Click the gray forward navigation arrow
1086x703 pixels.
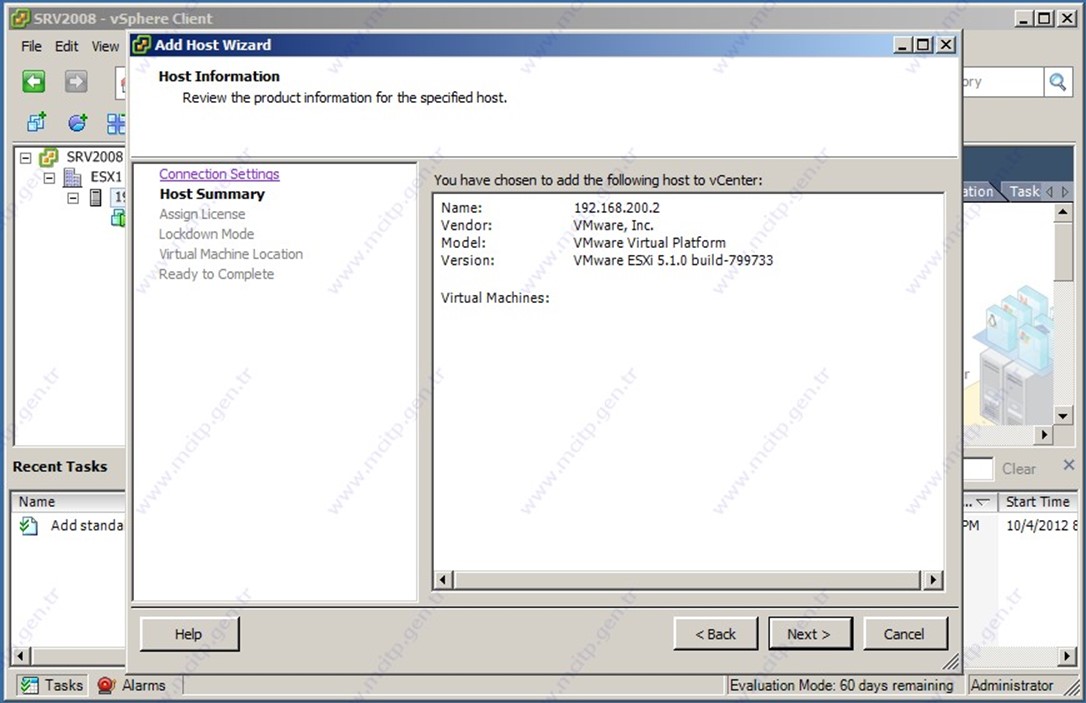pos(76,82)
